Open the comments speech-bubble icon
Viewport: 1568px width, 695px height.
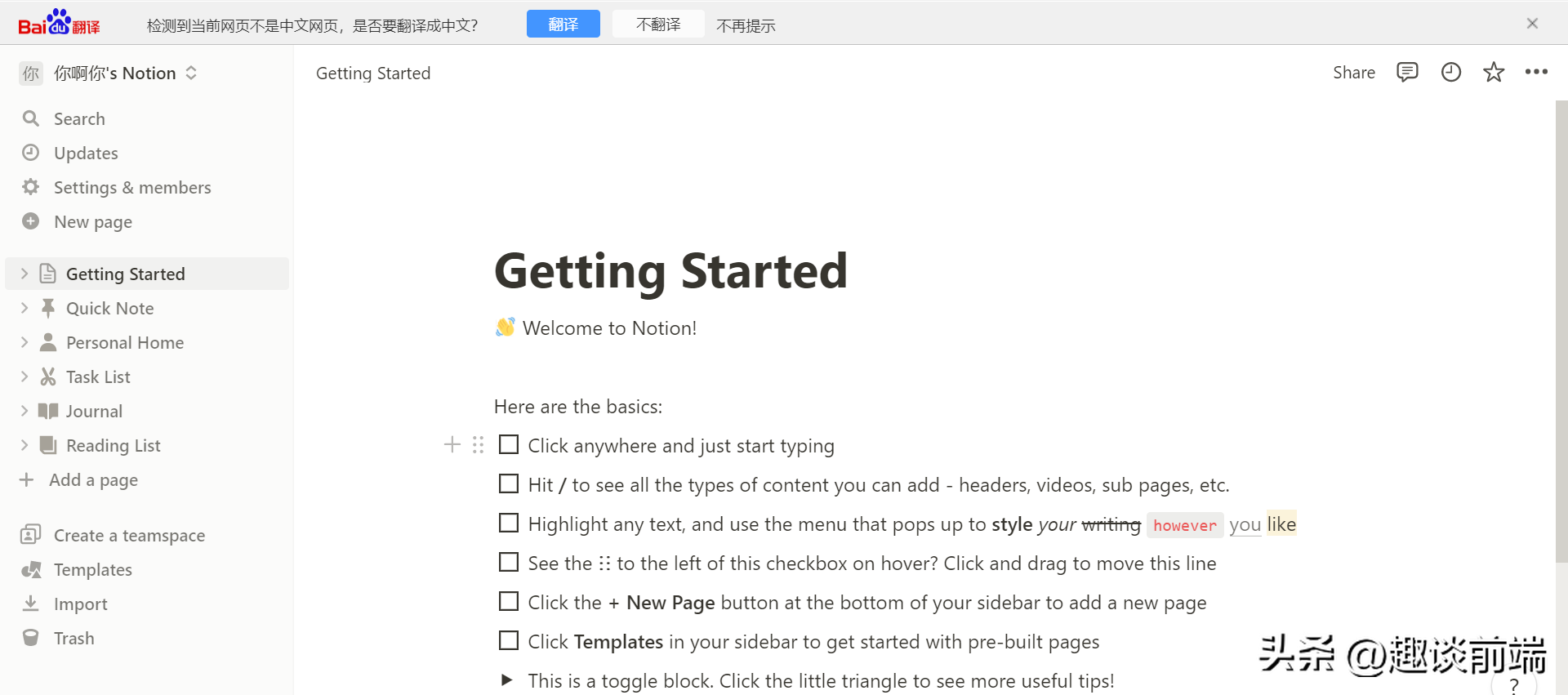tap(1407, 73)
